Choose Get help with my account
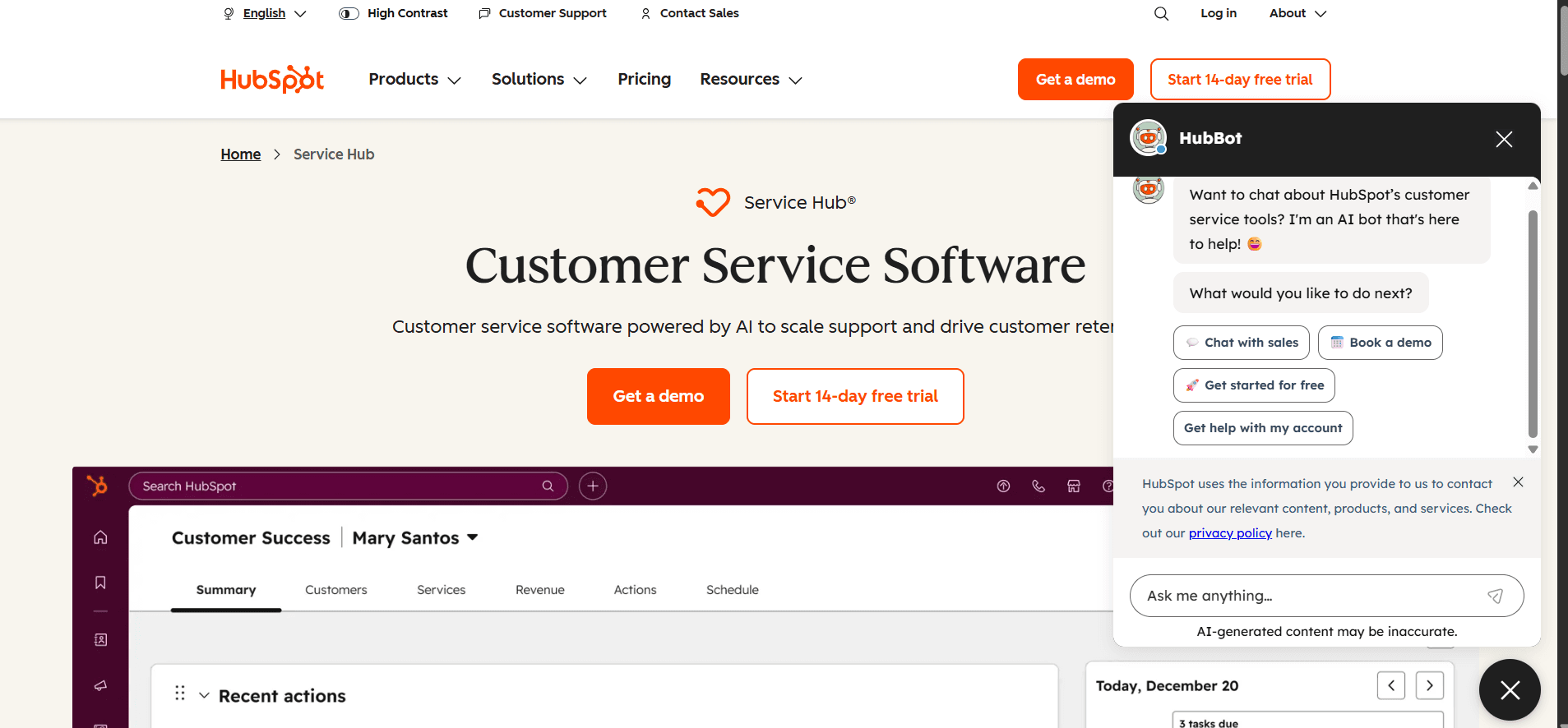This screenshot has height=728, width=1568. pos(1263,428)
